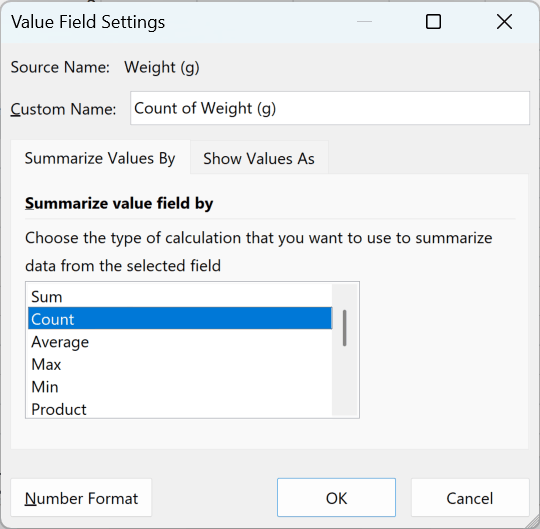Select Product in the calculation list
This screenshot has width=540, height=529.
pyautogui.click(x=180, y=409)
